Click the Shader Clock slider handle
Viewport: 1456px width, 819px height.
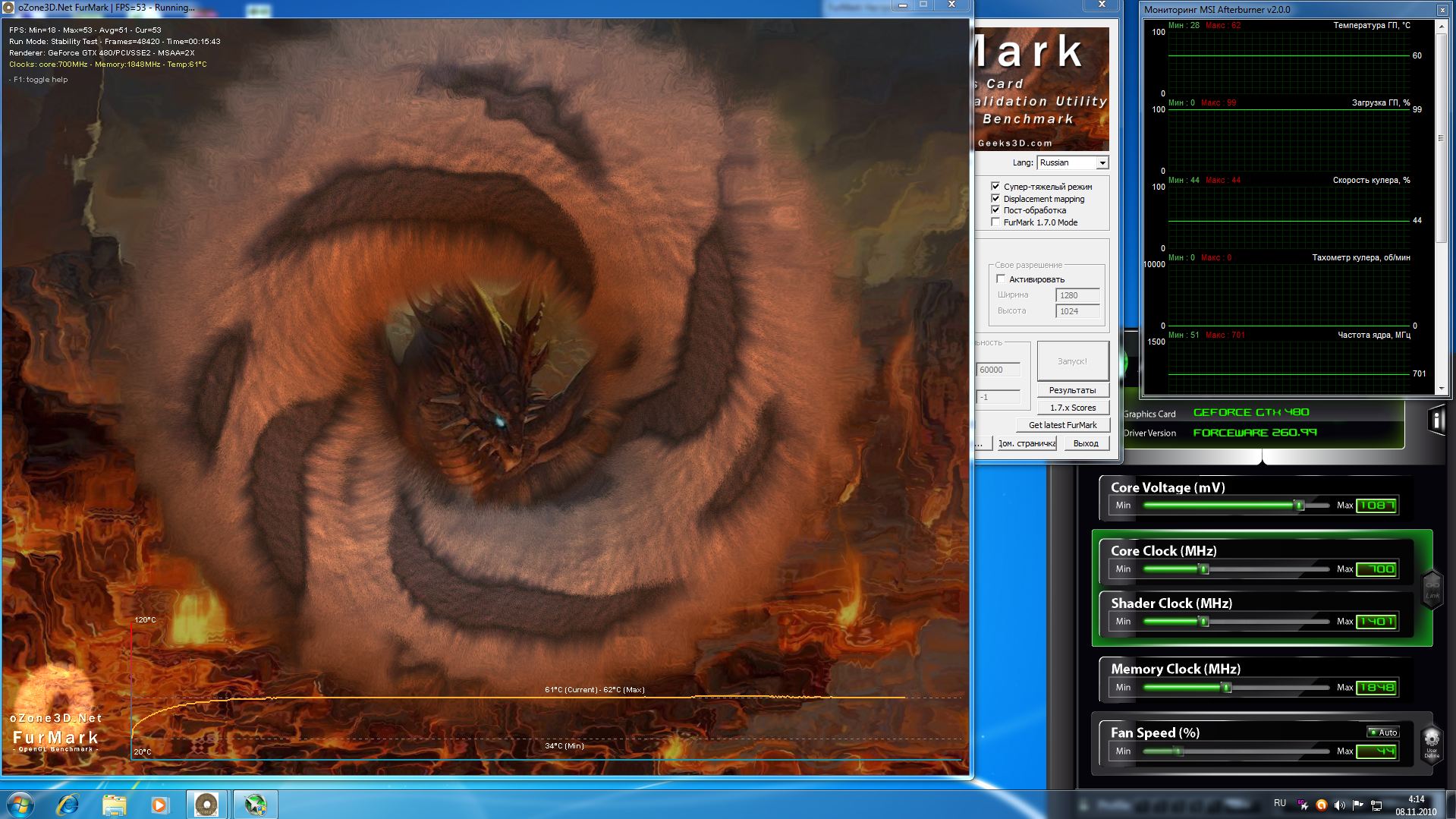1203,621
